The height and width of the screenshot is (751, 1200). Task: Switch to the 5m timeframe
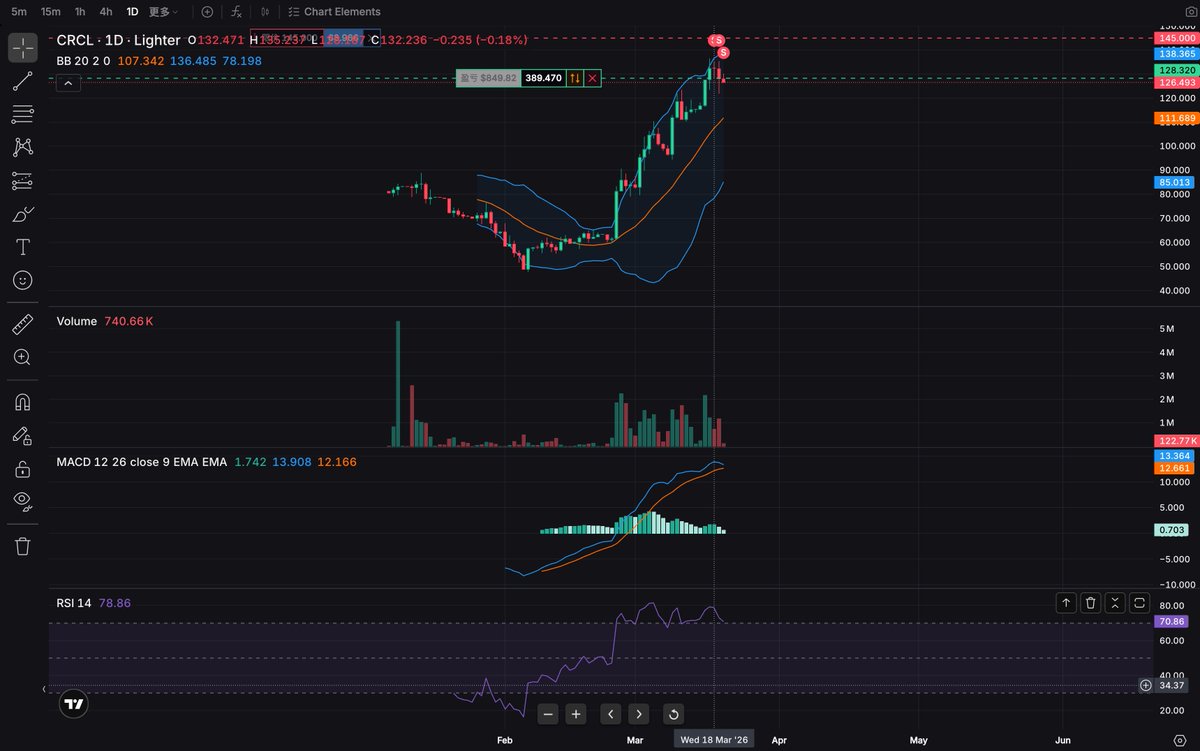pyautogui.click(x=19, y=12)
